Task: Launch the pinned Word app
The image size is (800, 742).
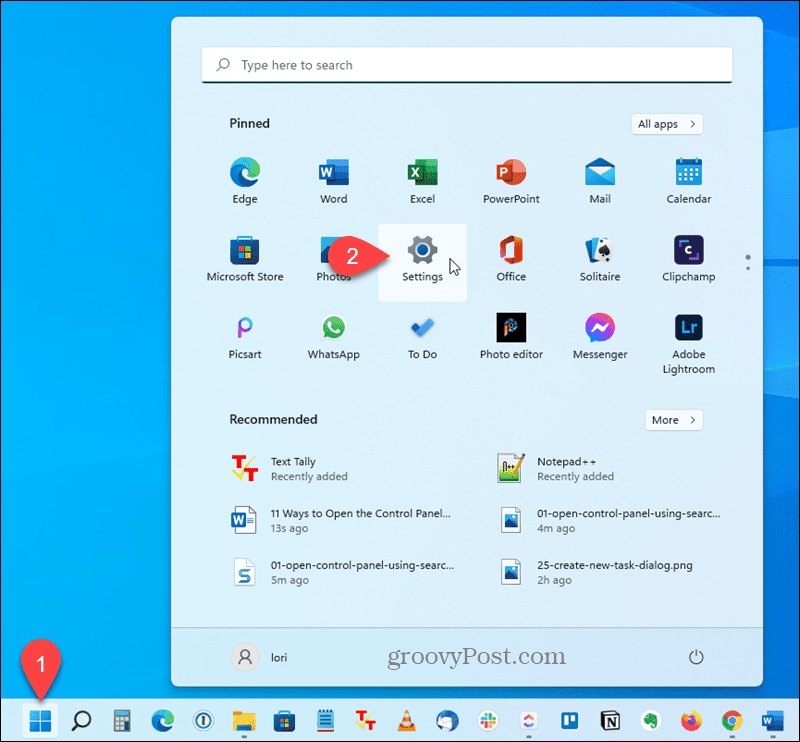Action: pyautogui.click(x=334, y=181)
